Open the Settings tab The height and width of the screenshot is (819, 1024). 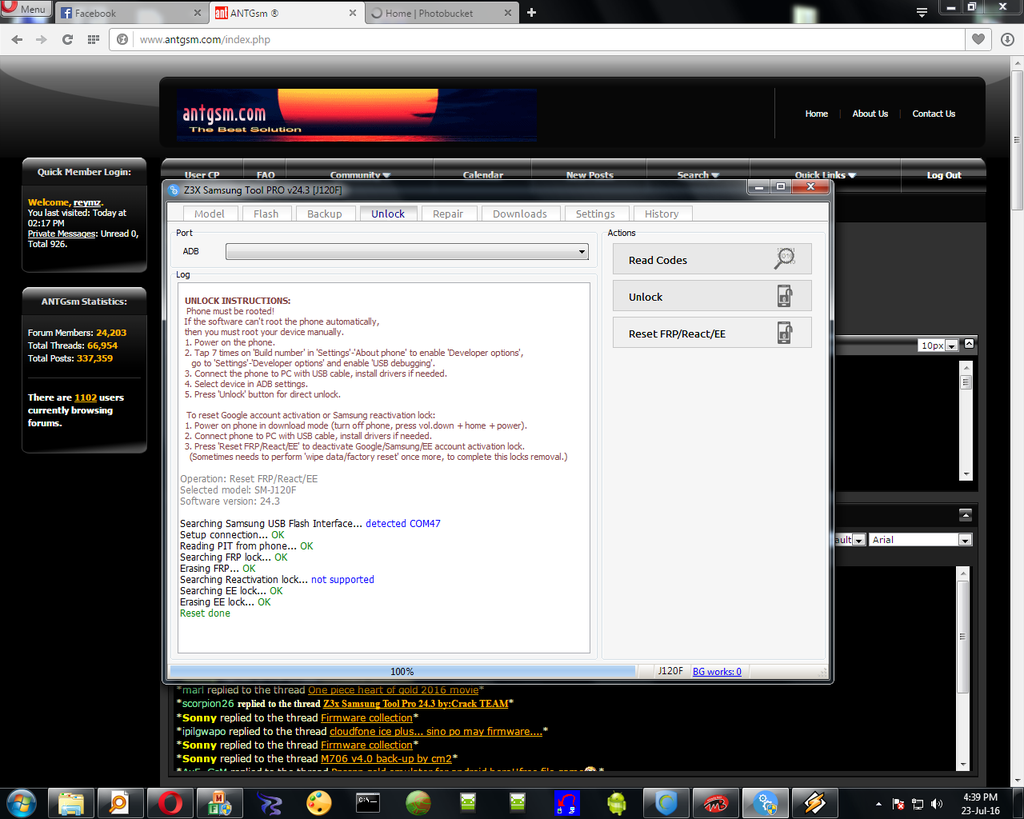[595, 214]
